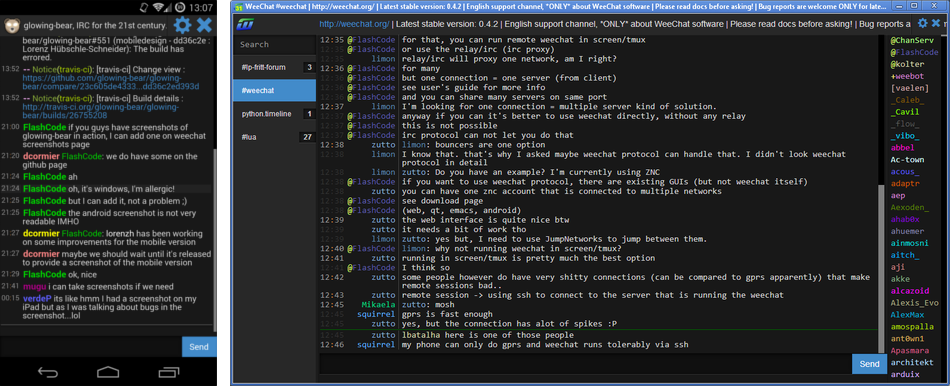
Task: Close mobile glowing-bear with the blue X
Action: click(x=205, y=25)
